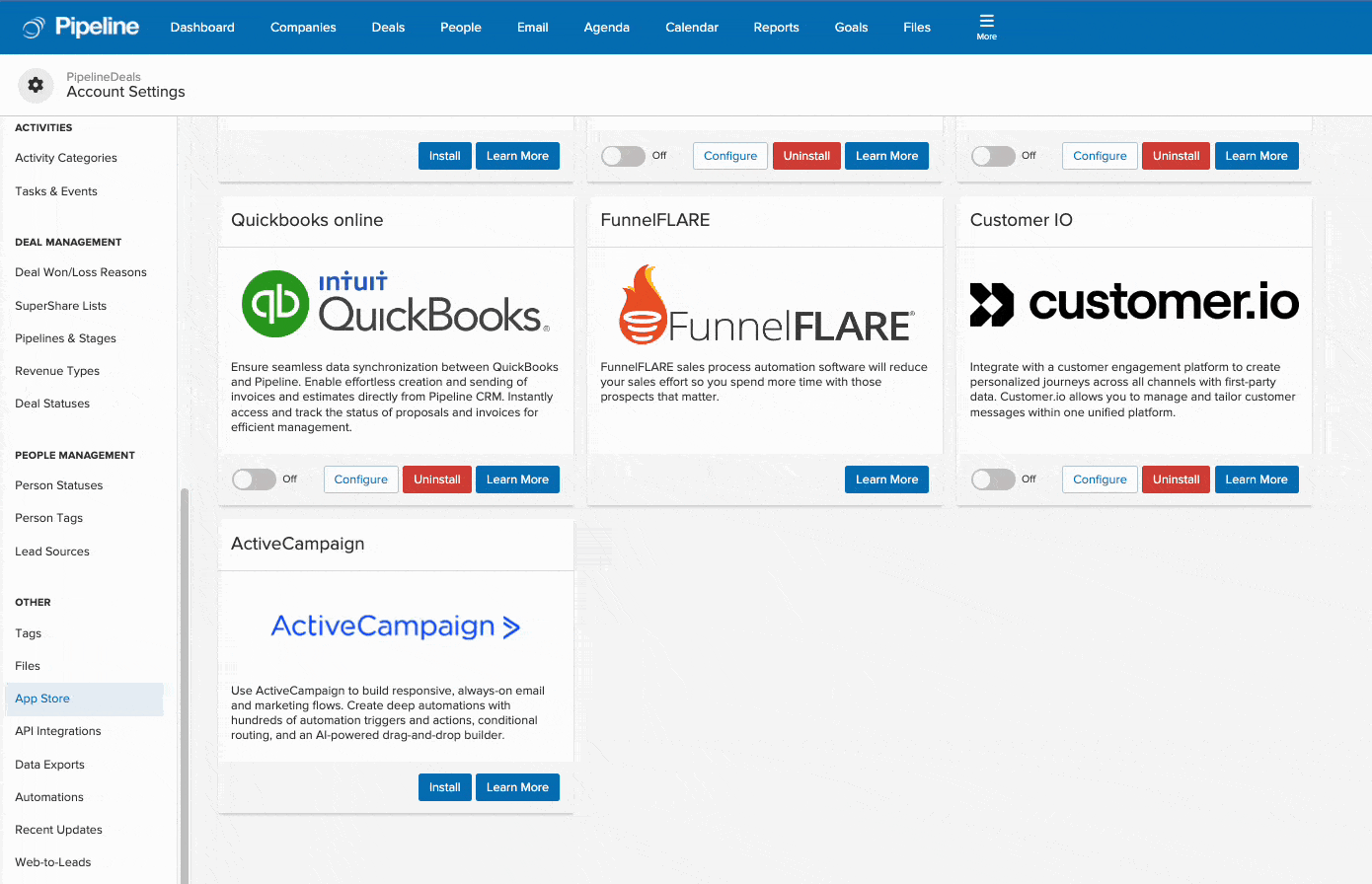The height and width of the screenshot is (884, 1372).
Task: Open Web-to-Leads settings
Action: (53, 862)
